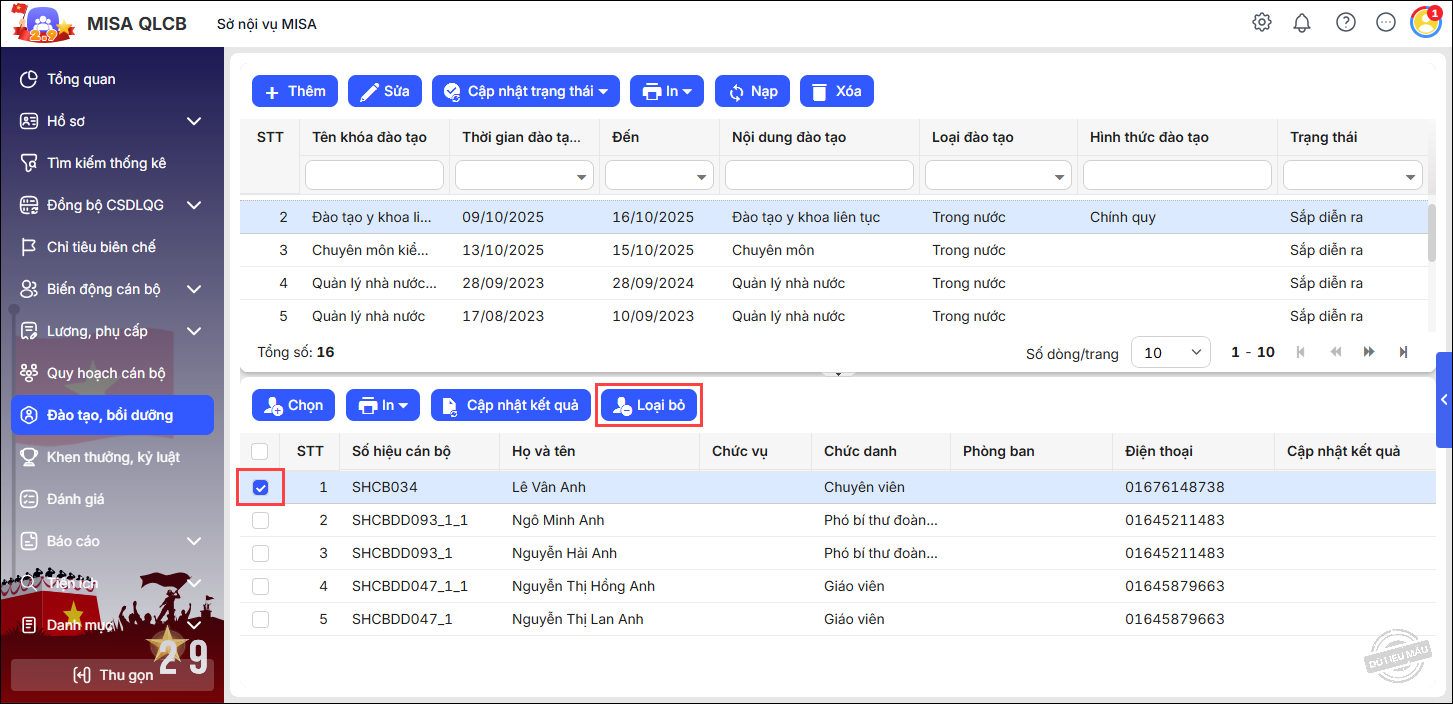Click the help question mark icon
This screenshot has height=704, width=1453.
1346,23
